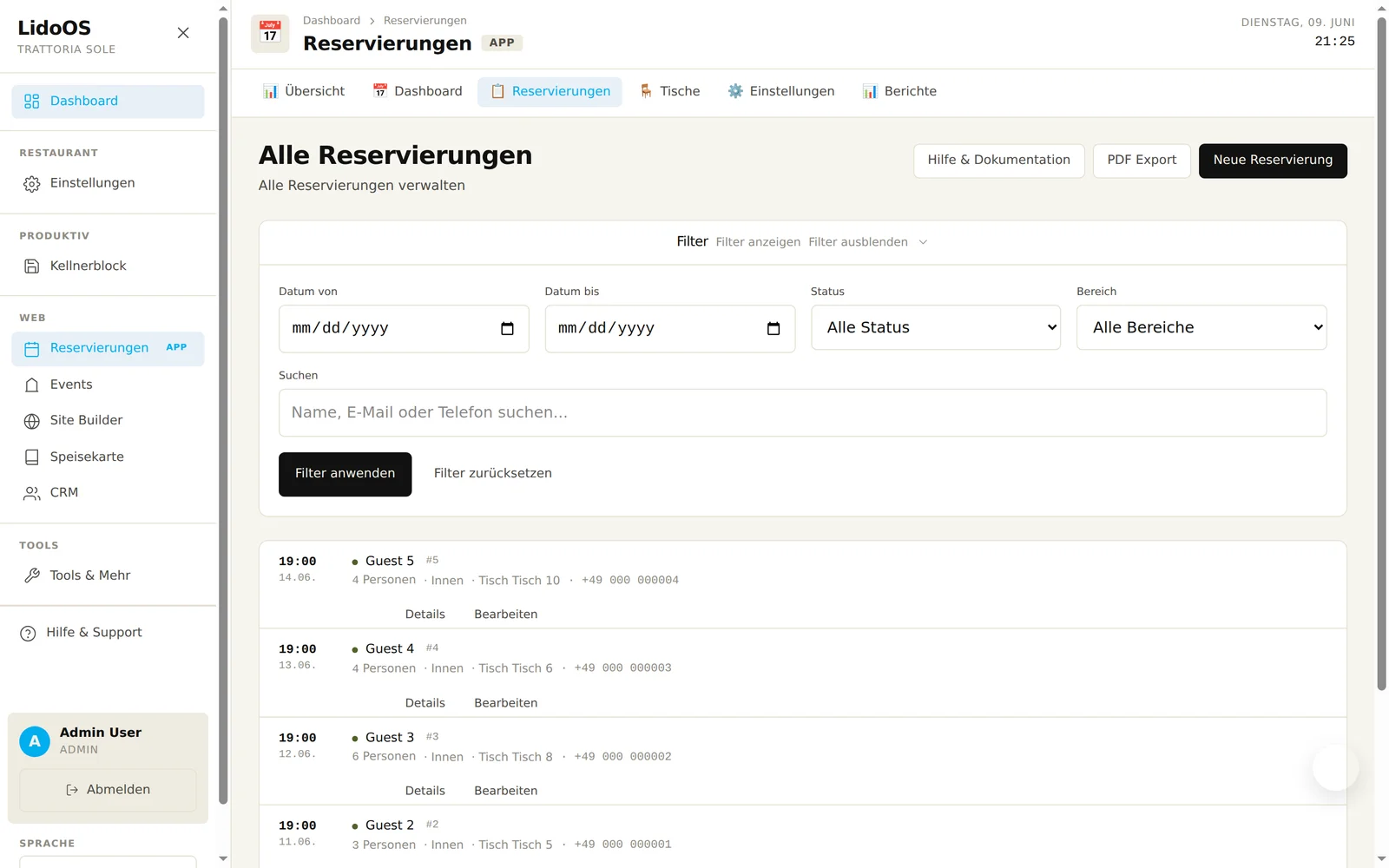This screenshot has width=1389, height=868.
Task: Click the Einstellungen tab gear icon
Action: (x=735, y=91)
